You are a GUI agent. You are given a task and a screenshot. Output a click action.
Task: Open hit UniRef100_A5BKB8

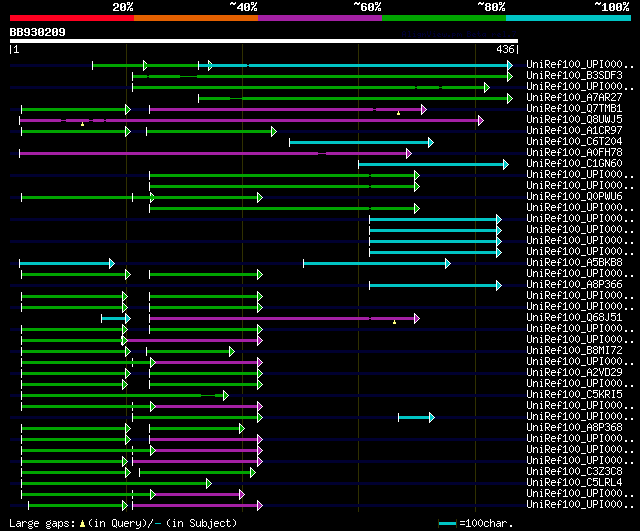(574, 263)
